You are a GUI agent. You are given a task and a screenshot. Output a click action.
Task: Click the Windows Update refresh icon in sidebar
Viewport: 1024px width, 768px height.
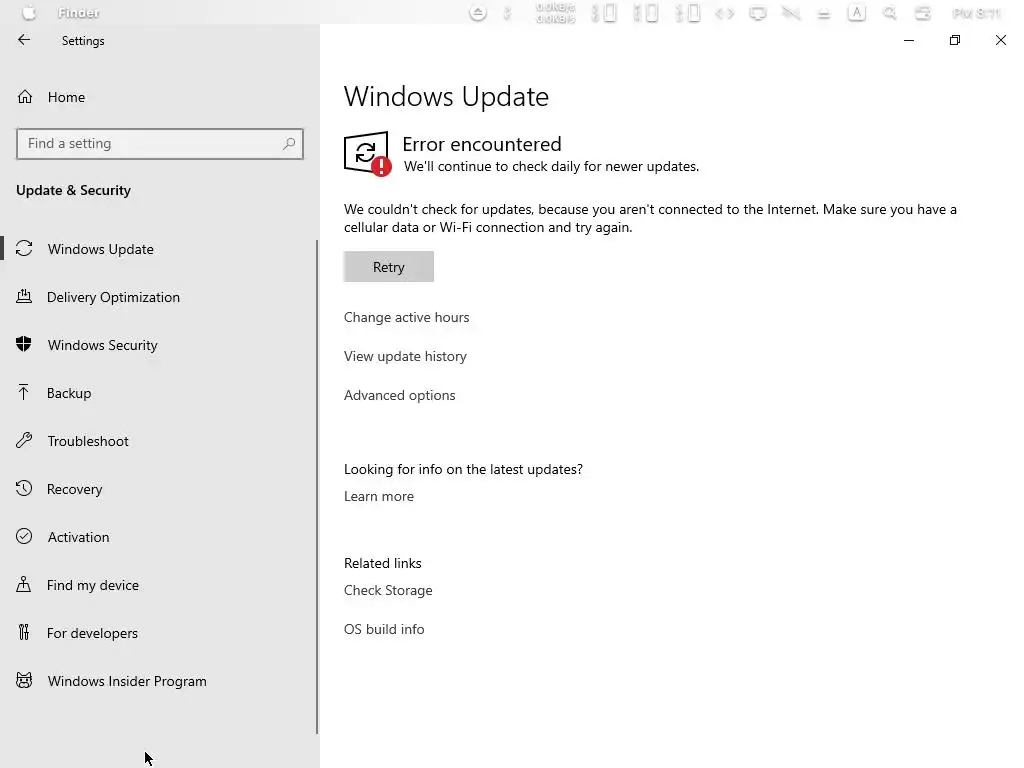24,248
